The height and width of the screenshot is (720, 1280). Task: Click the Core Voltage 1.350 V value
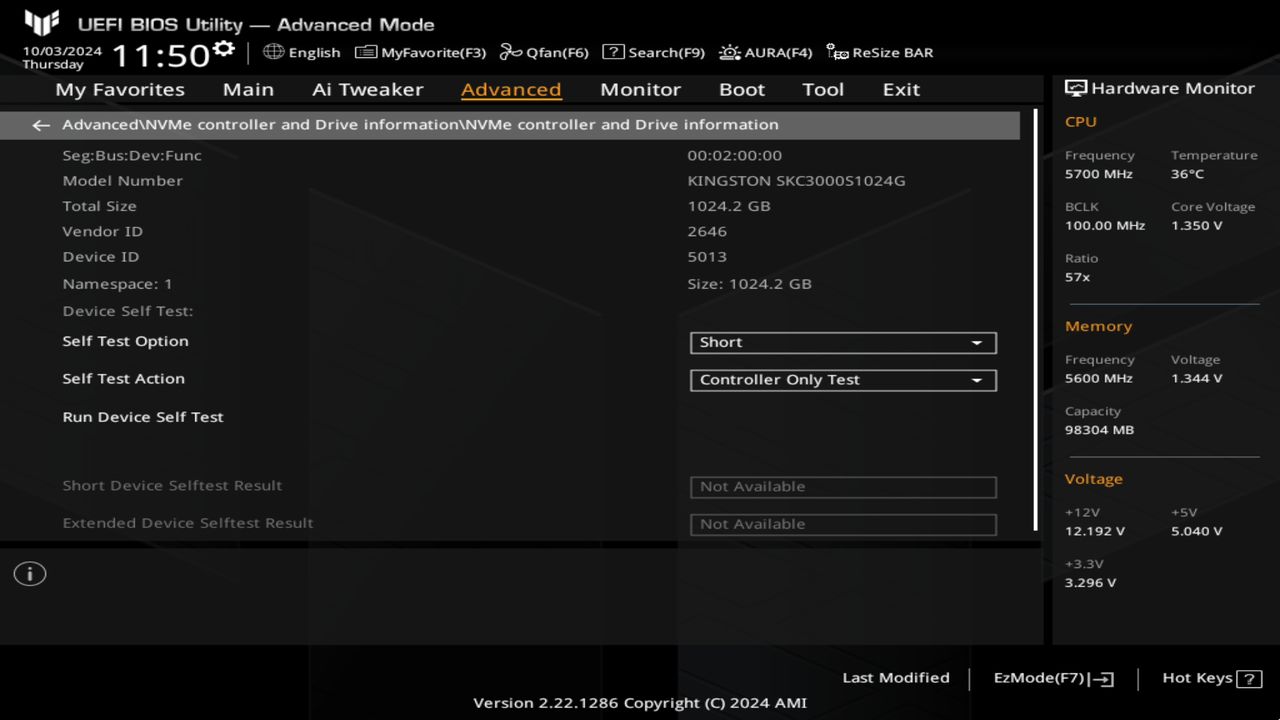click(x=1196, y=226)
